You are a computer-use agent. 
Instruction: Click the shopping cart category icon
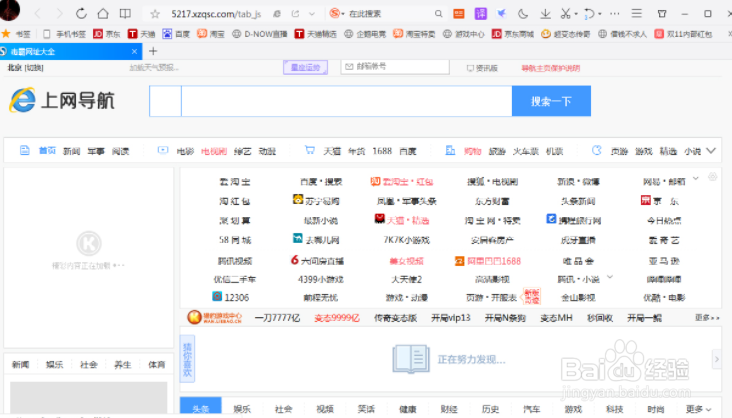(310, 150)
